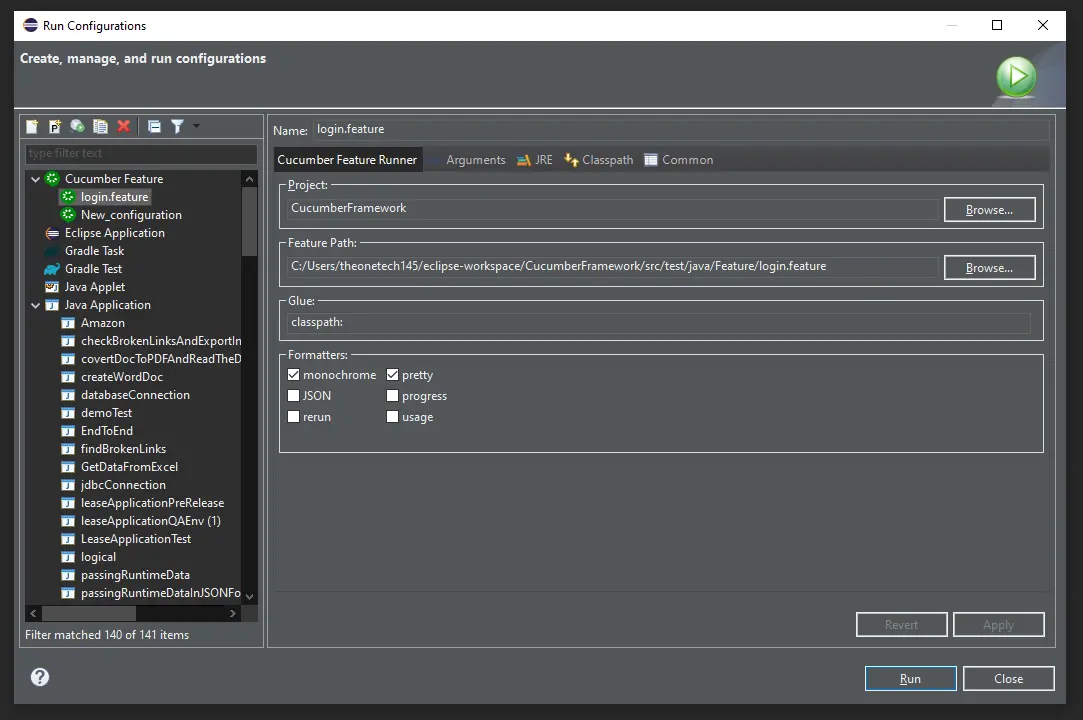Image resolution: width=1083 pixels, height=720 pixels.
Task: Collapse the Cucumber Feature tree node
Action: pyautogui.click(x=34, y=178)
